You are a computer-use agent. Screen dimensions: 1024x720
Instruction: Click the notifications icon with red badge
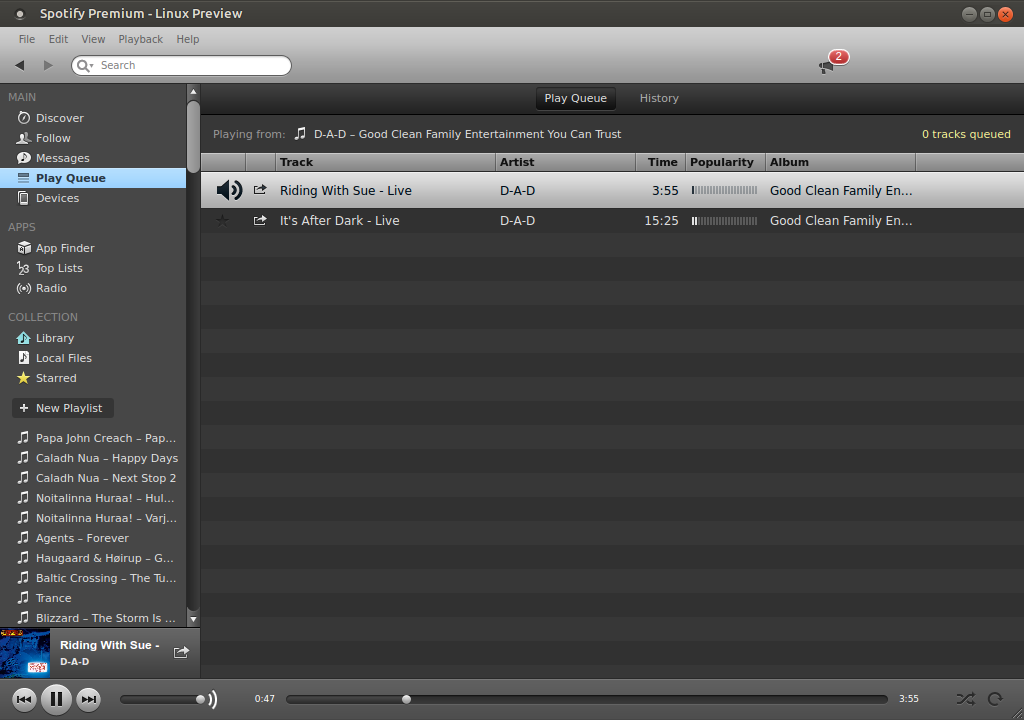[828, 65]
